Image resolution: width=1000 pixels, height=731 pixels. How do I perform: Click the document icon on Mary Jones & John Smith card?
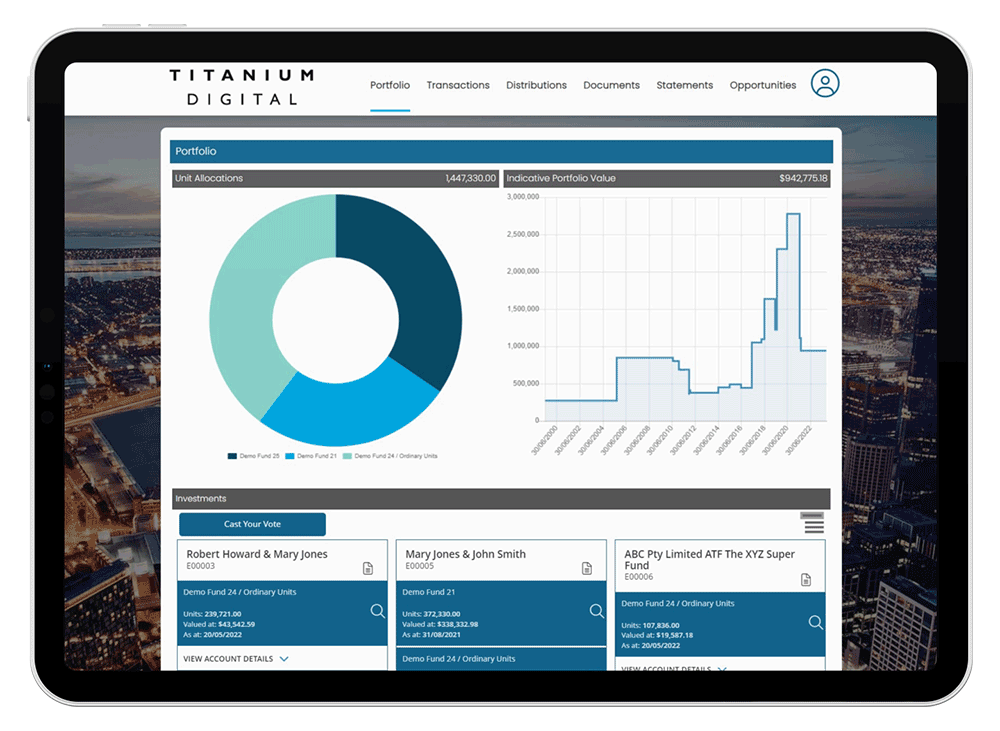point(586,568)
